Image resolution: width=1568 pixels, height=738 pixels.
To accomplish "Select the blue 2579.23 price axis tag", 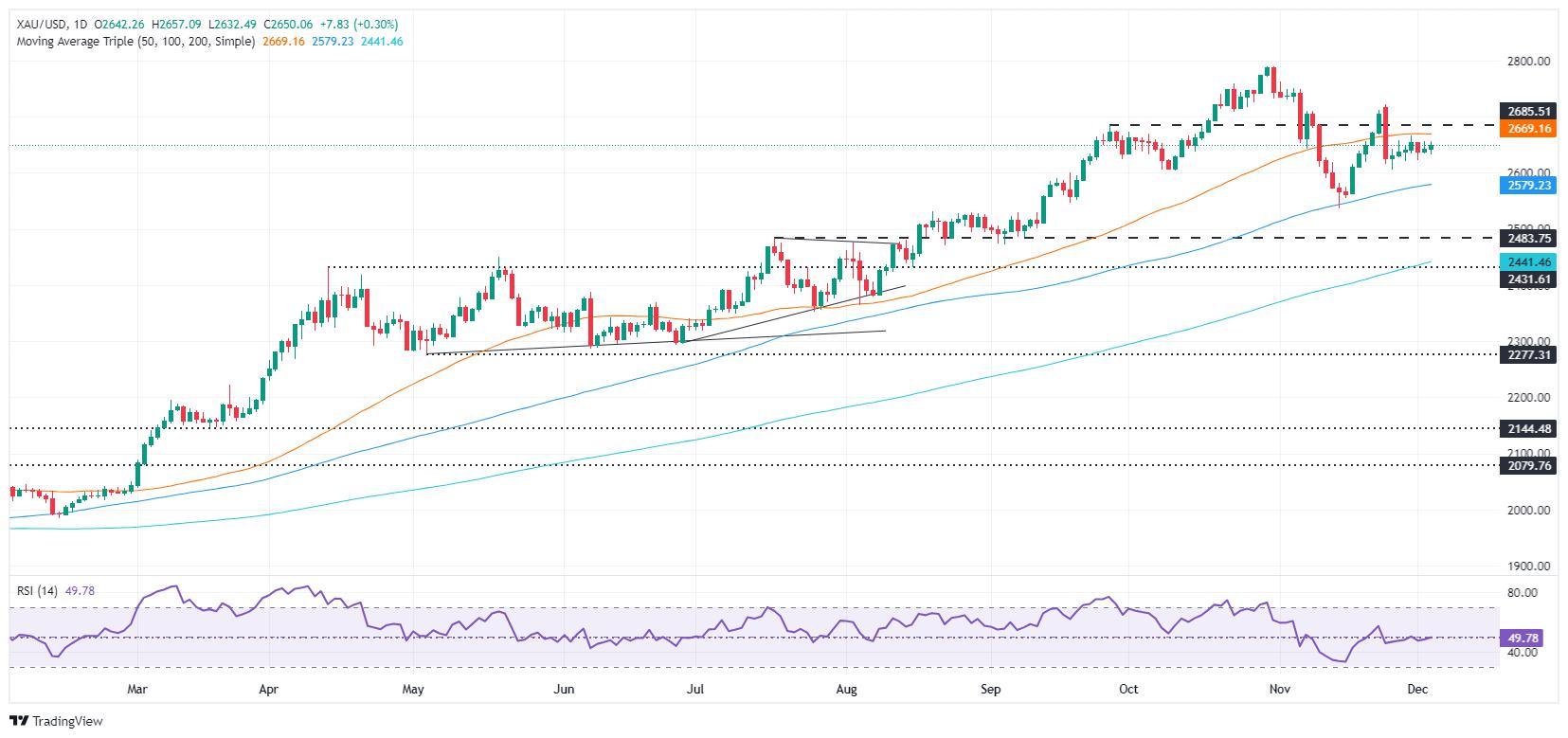I will (1526, 186).
